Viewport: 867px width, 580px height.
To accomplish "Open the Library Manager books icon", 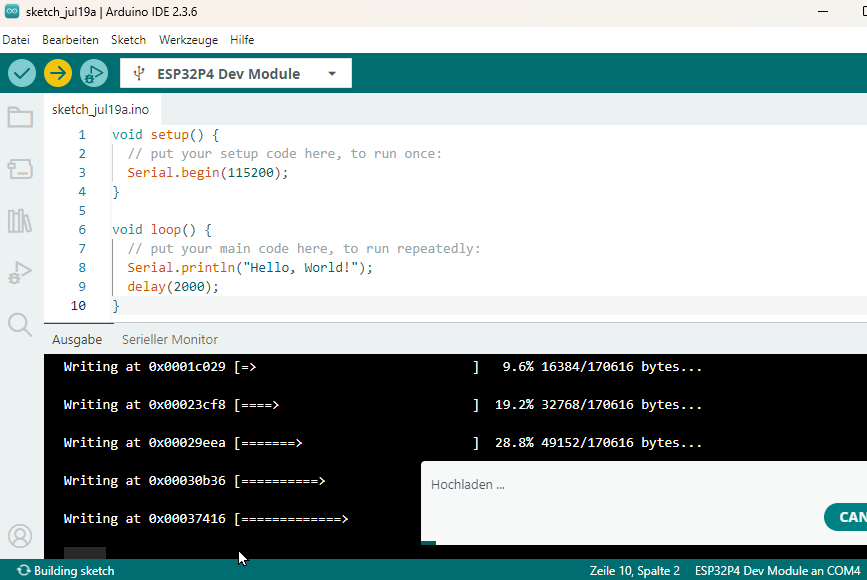I will pos(20,221).
